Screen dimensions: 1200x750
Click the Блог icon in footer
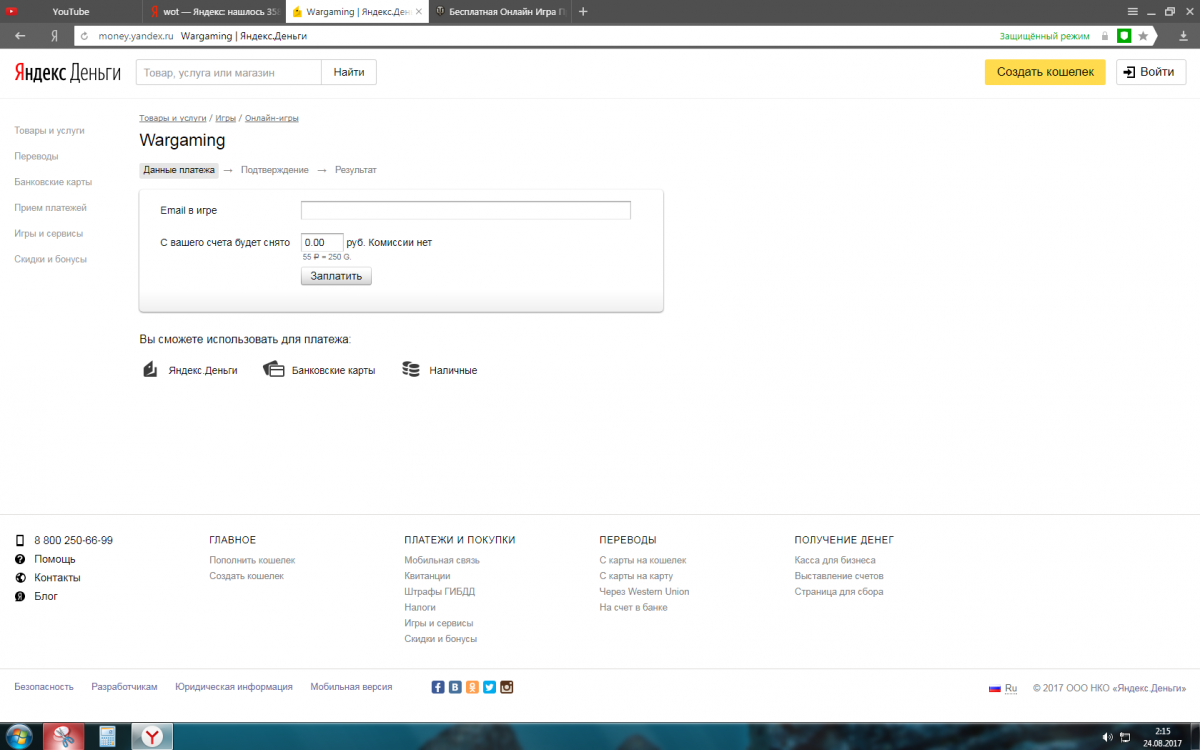[20, 596]
